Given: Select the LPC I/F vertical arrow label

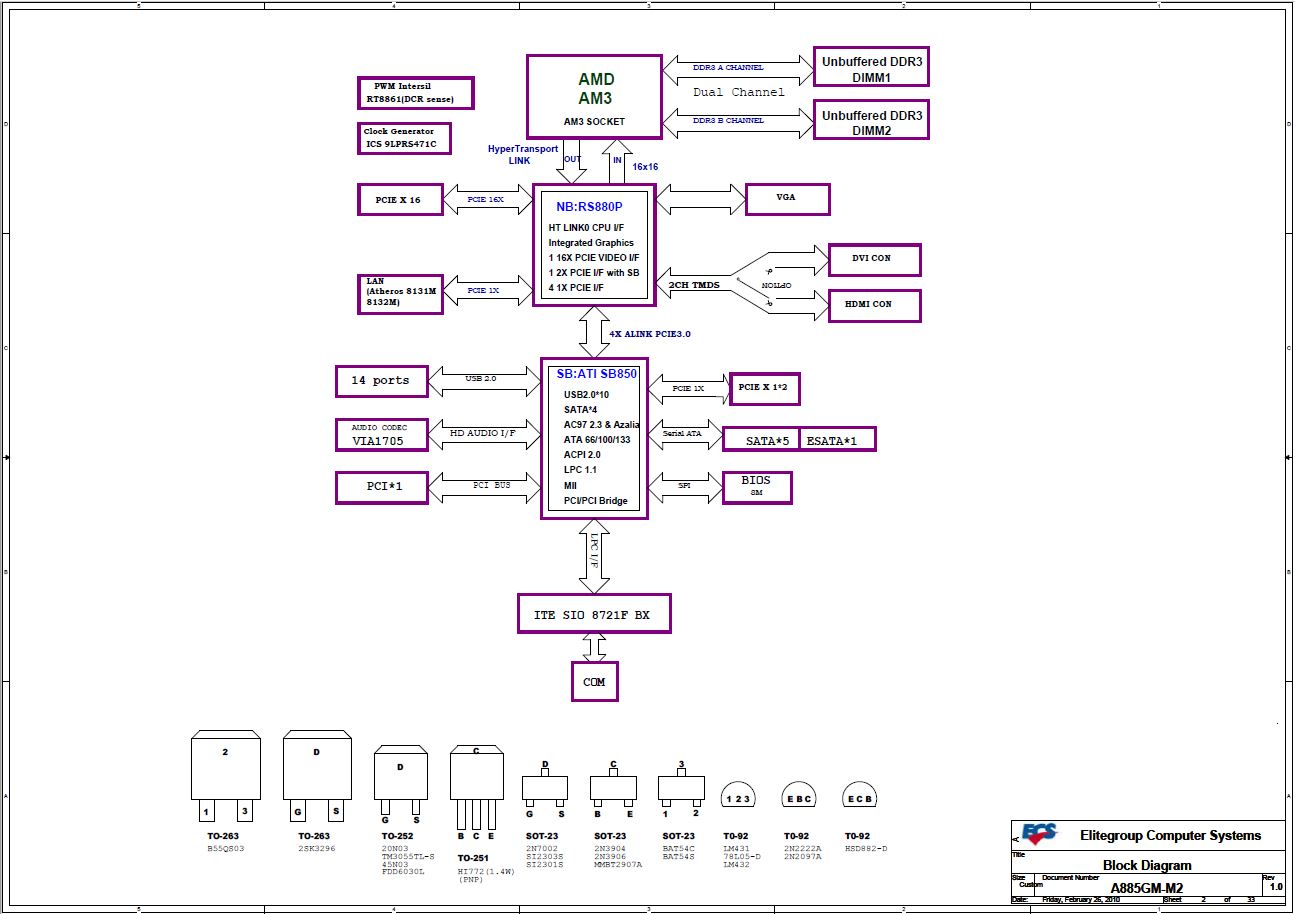Looking at the screenshot, I should [594, 551].
